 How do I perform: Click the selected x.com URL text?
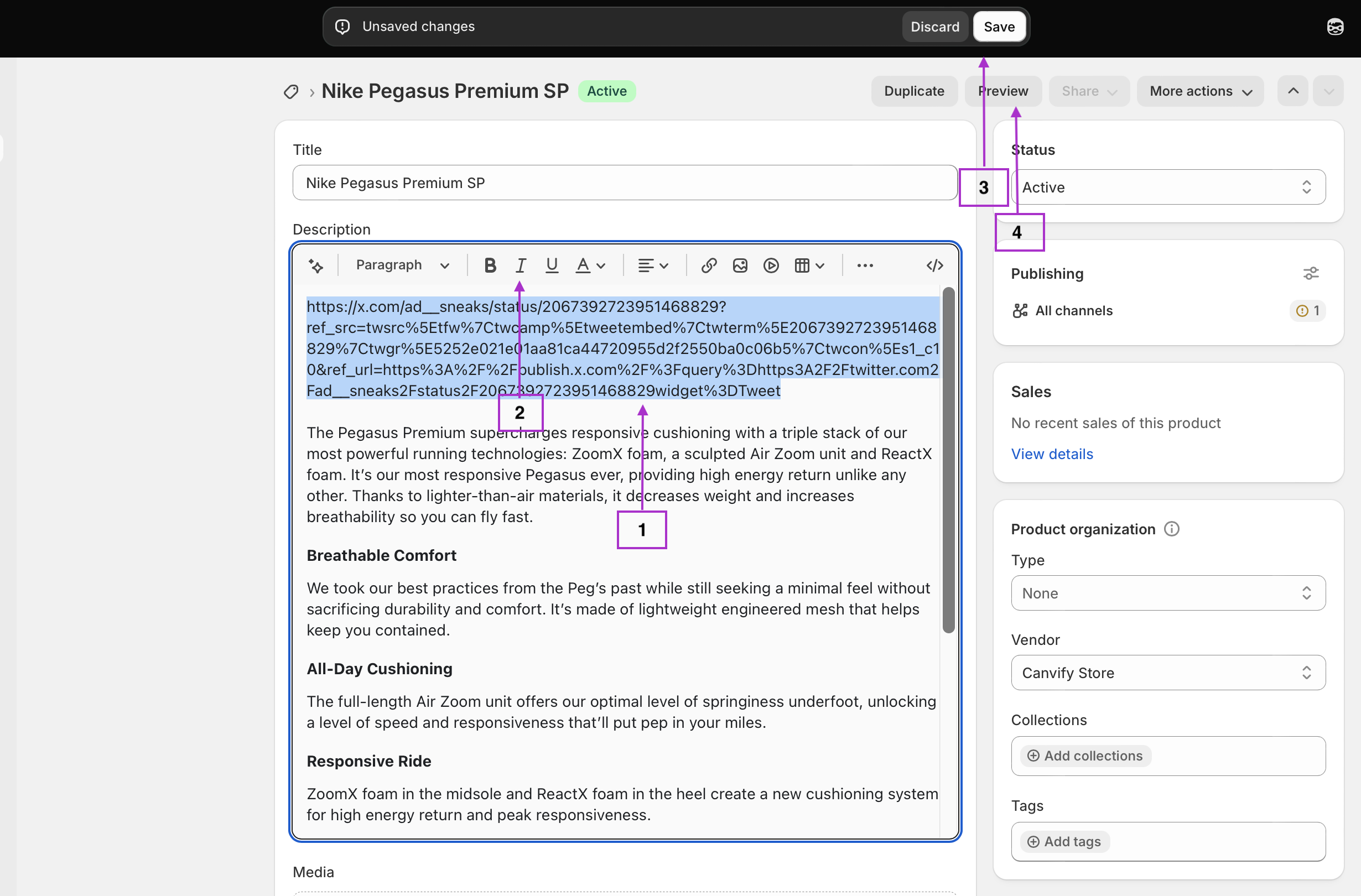tap(623, 348)
